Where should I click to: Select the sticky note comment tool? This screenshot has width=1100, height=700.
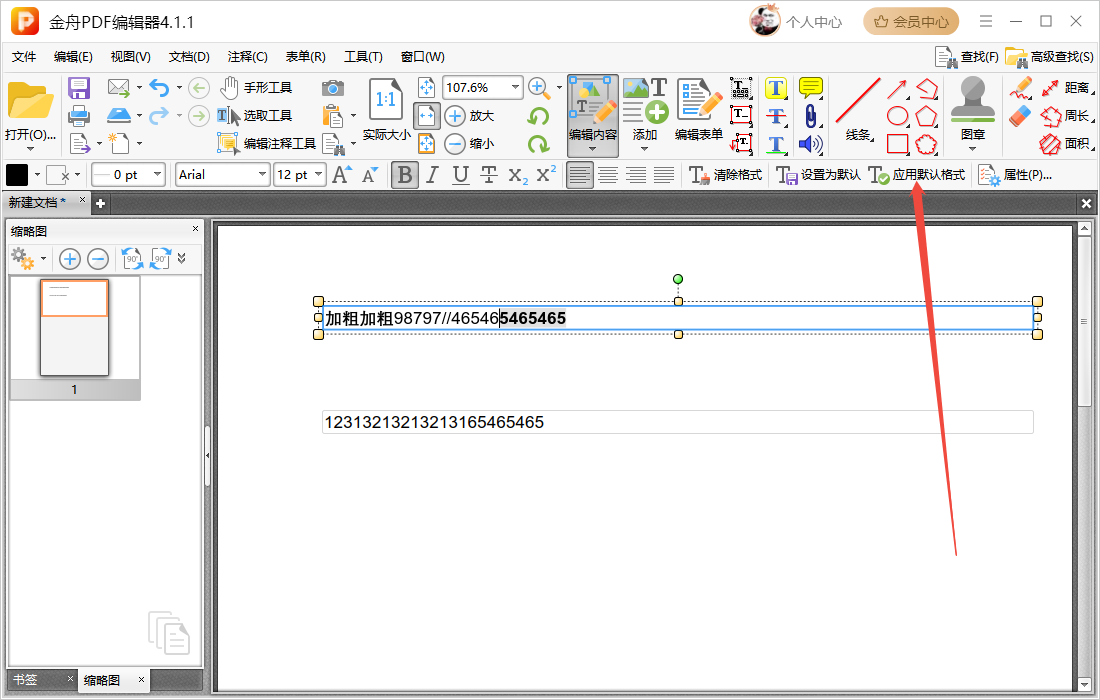pyautogui.click(x=811, y=88)
